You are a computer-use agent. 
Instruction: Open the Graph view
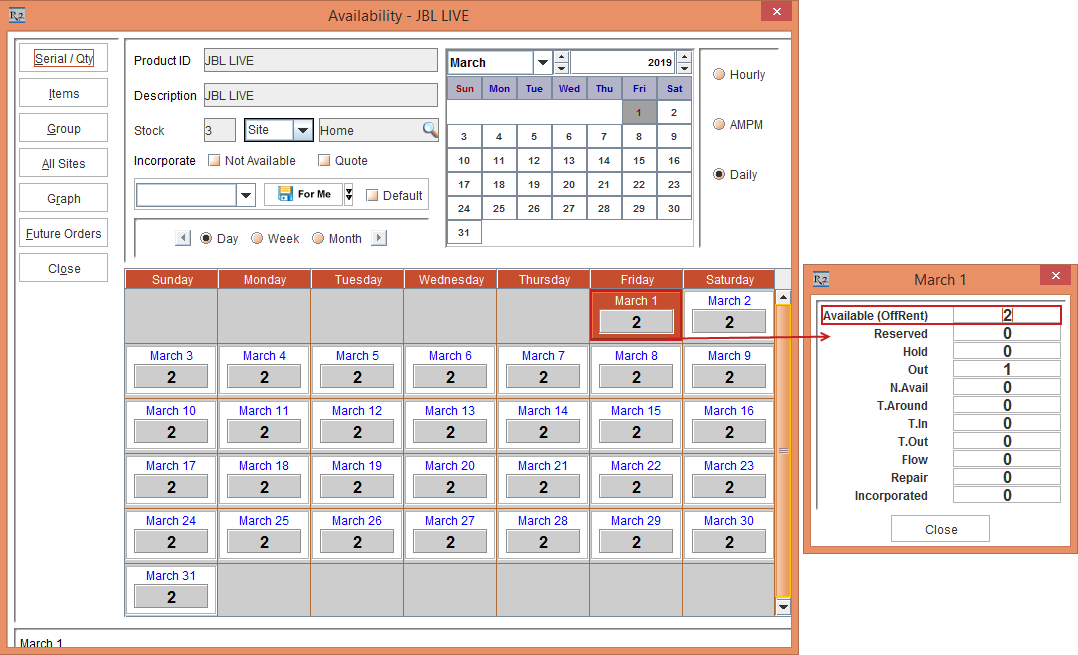(63, 199)
